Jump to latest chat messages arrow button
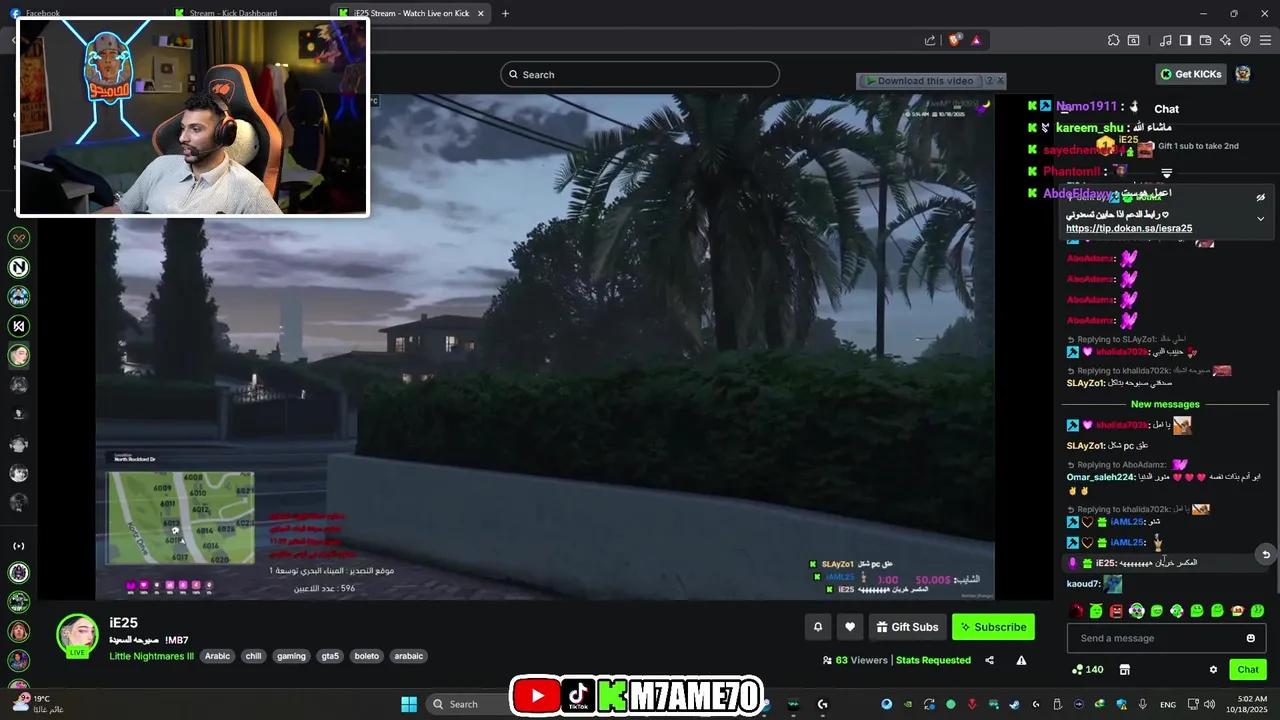 click(1266, 554)
